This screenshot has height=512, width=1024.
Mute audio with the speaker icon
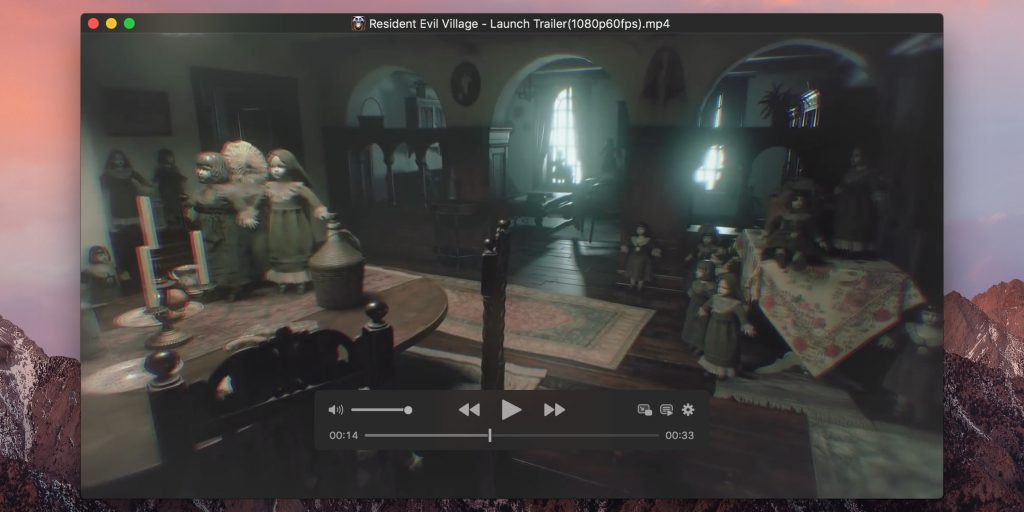[335, 410]
